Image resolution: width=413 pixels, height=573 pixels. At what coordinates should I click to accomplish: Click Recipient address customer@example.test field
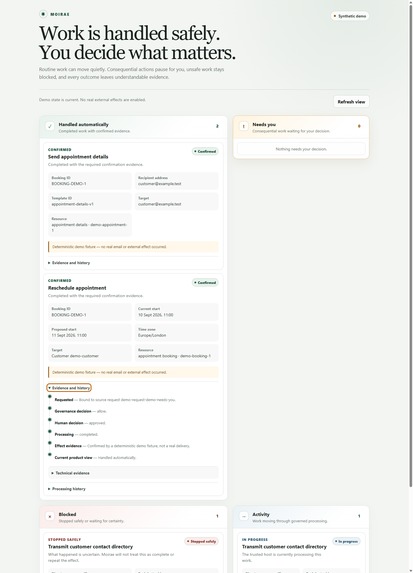click(x=177, y=181)
